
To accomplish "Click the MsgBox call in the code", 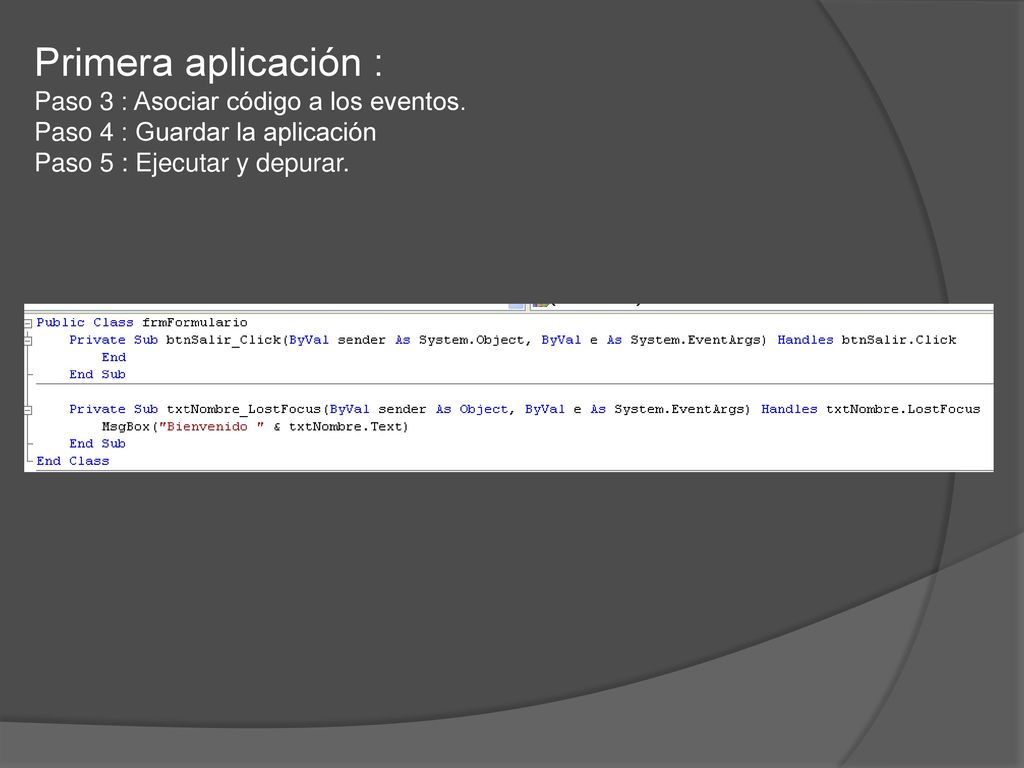I will [x=125, y=426].
